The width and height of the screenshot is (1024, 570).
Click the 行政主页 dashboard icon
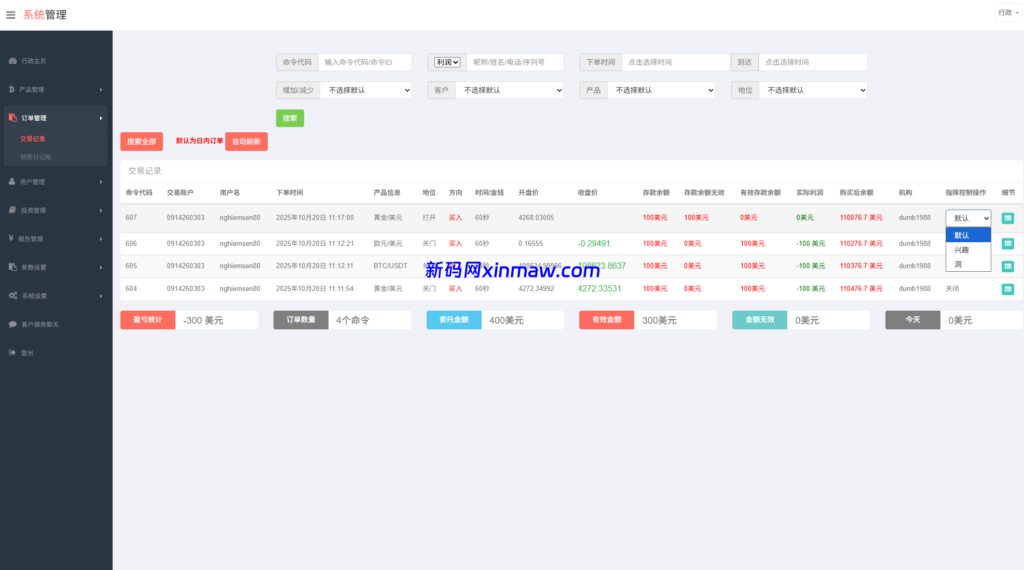pyautogui.click(x=12, y=61)
